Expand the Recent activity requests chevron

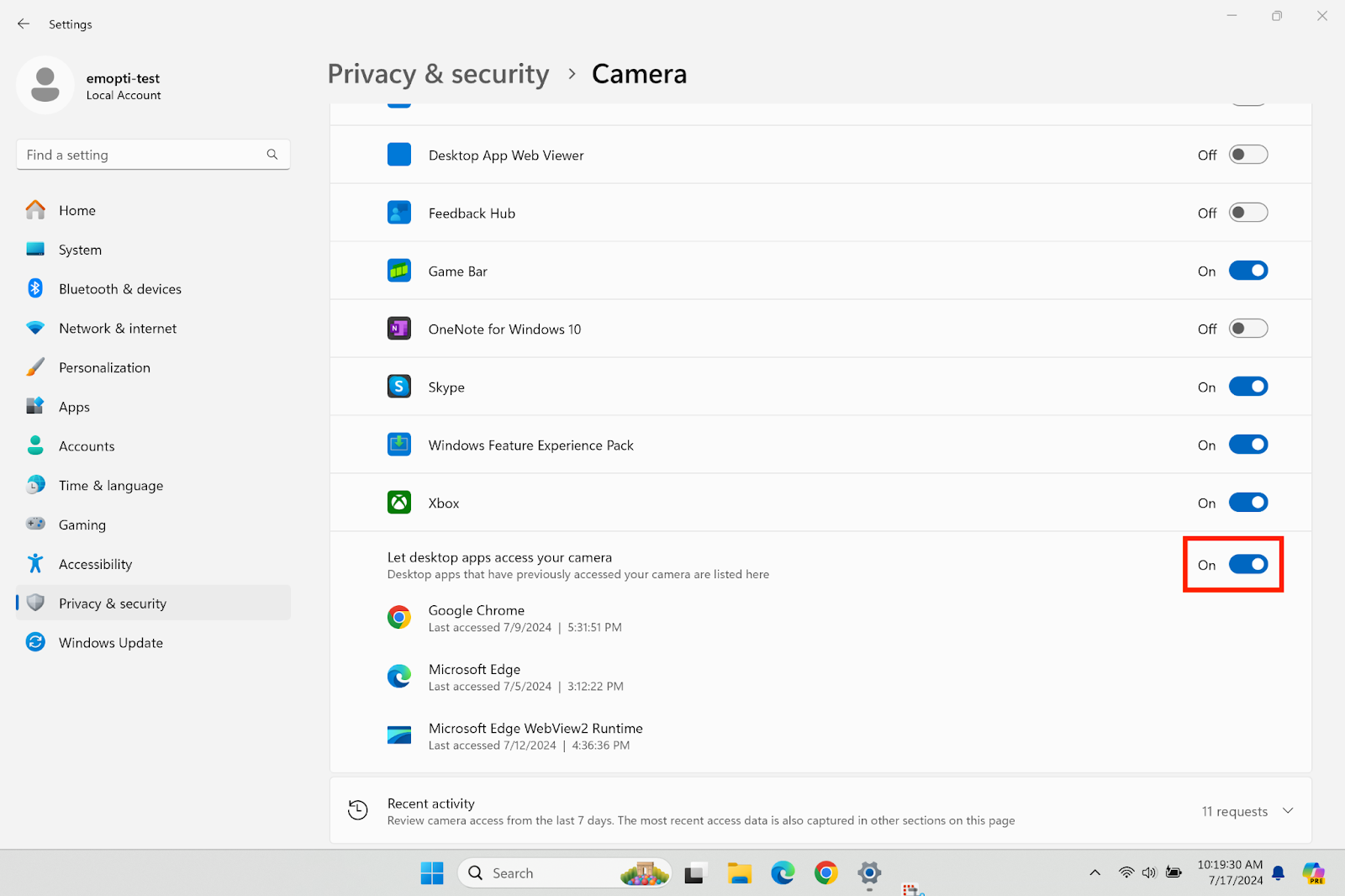[x=1288, y=811]
